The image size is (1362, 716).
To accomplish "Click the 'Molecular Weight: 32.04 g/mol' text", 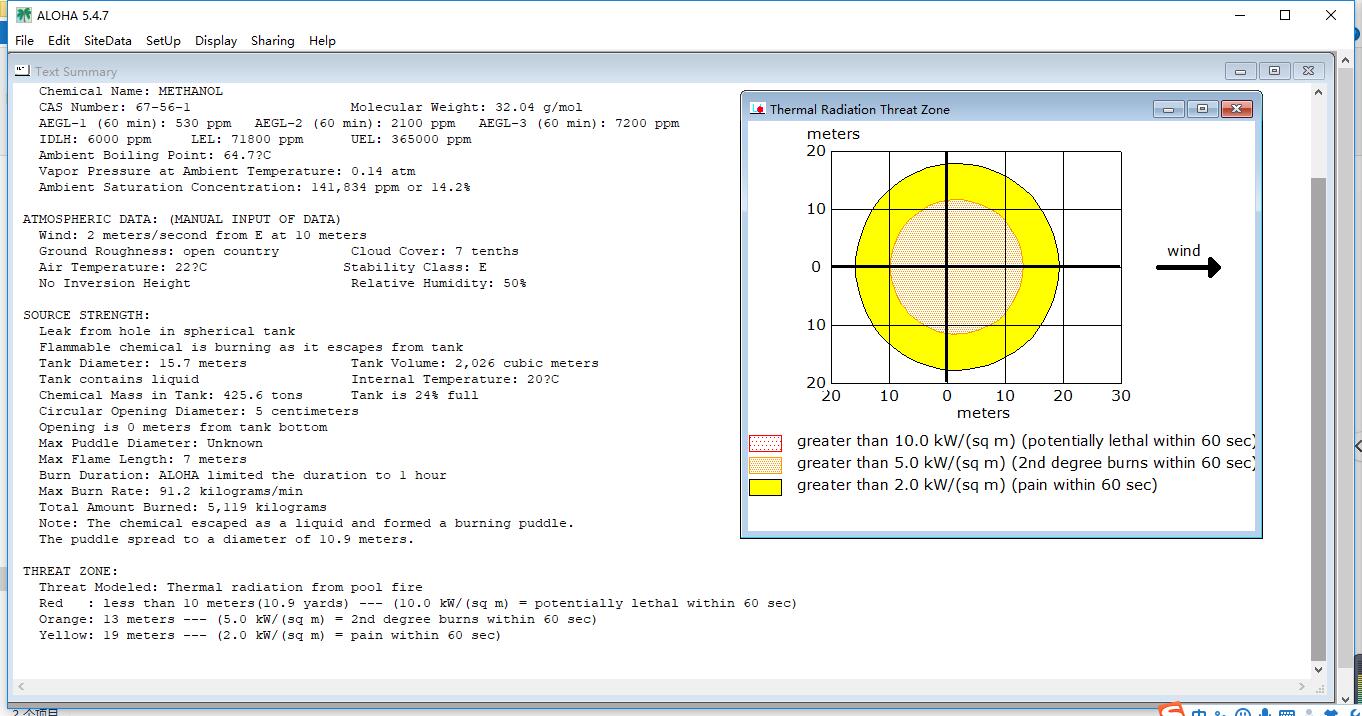I will coord(467,107).
